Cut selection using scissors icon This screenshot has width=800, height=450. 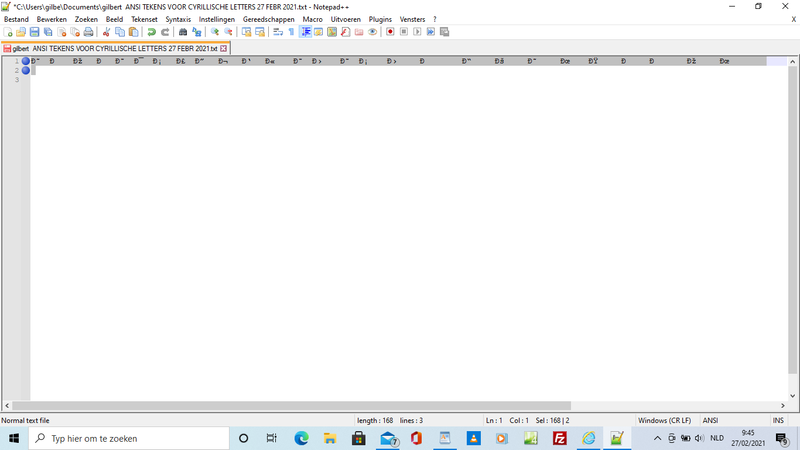click(x=106, y=32)
